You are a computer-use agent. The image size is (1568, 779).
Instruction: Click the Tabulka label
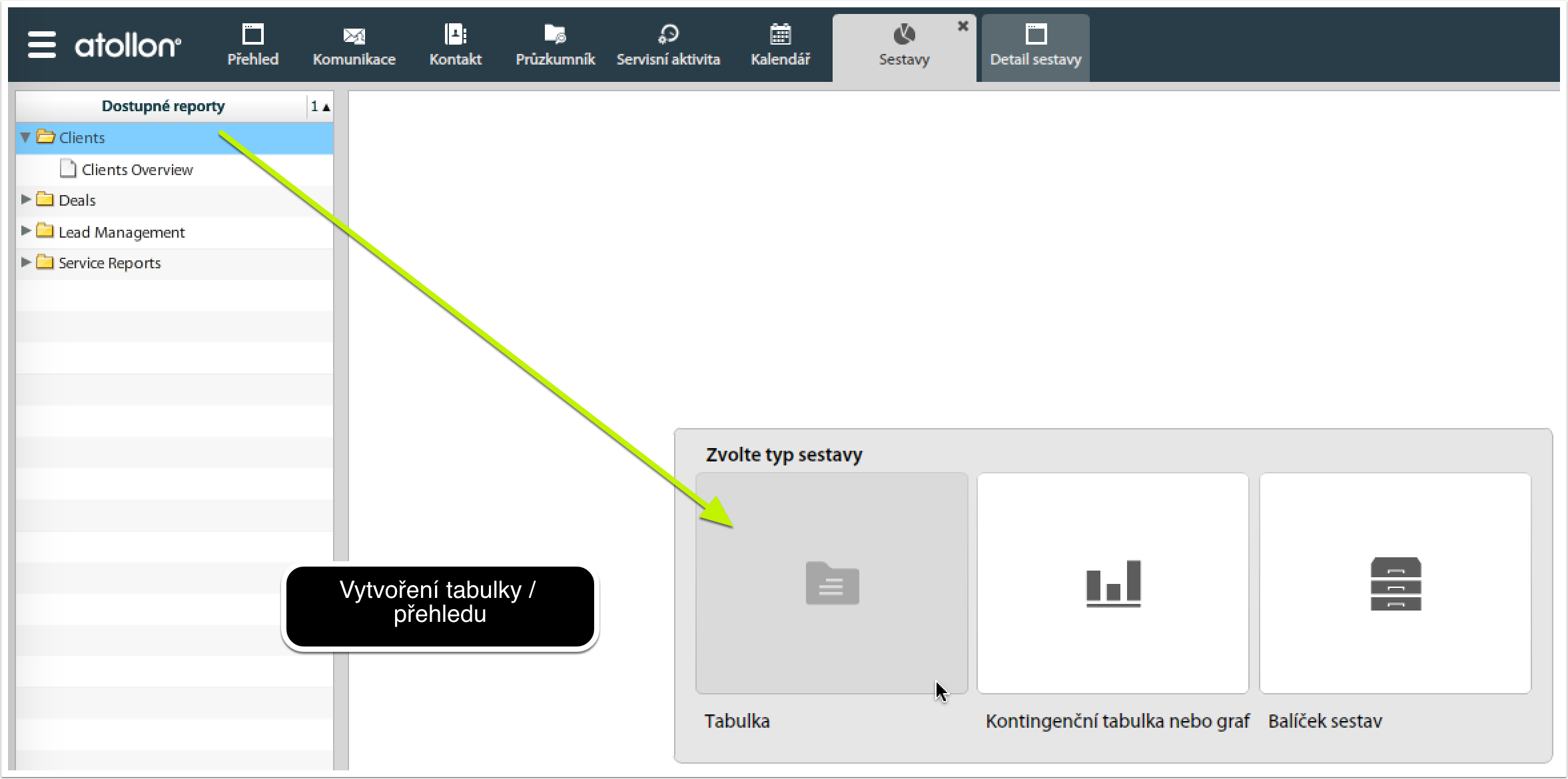pyautogui.click(x=737, y=721)
